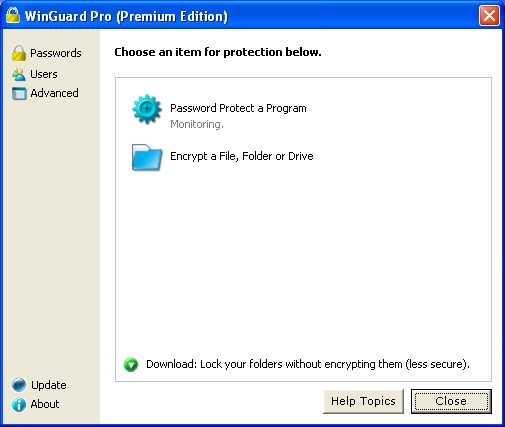
Task: Click the blue About info icon
Action: [19, 405]
